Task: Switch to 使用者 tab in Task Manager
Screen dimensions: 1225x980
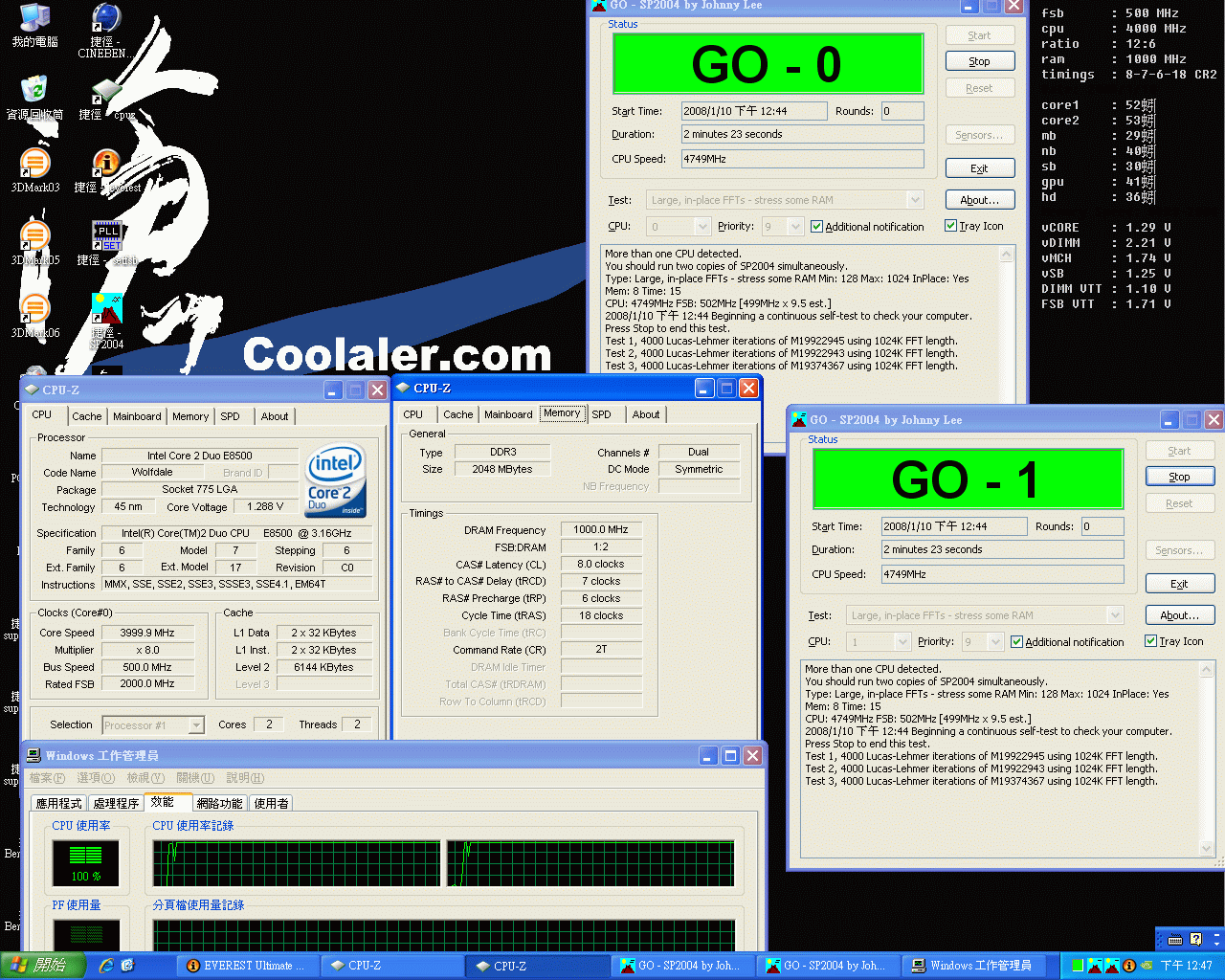Action: [x=271, y=804]
